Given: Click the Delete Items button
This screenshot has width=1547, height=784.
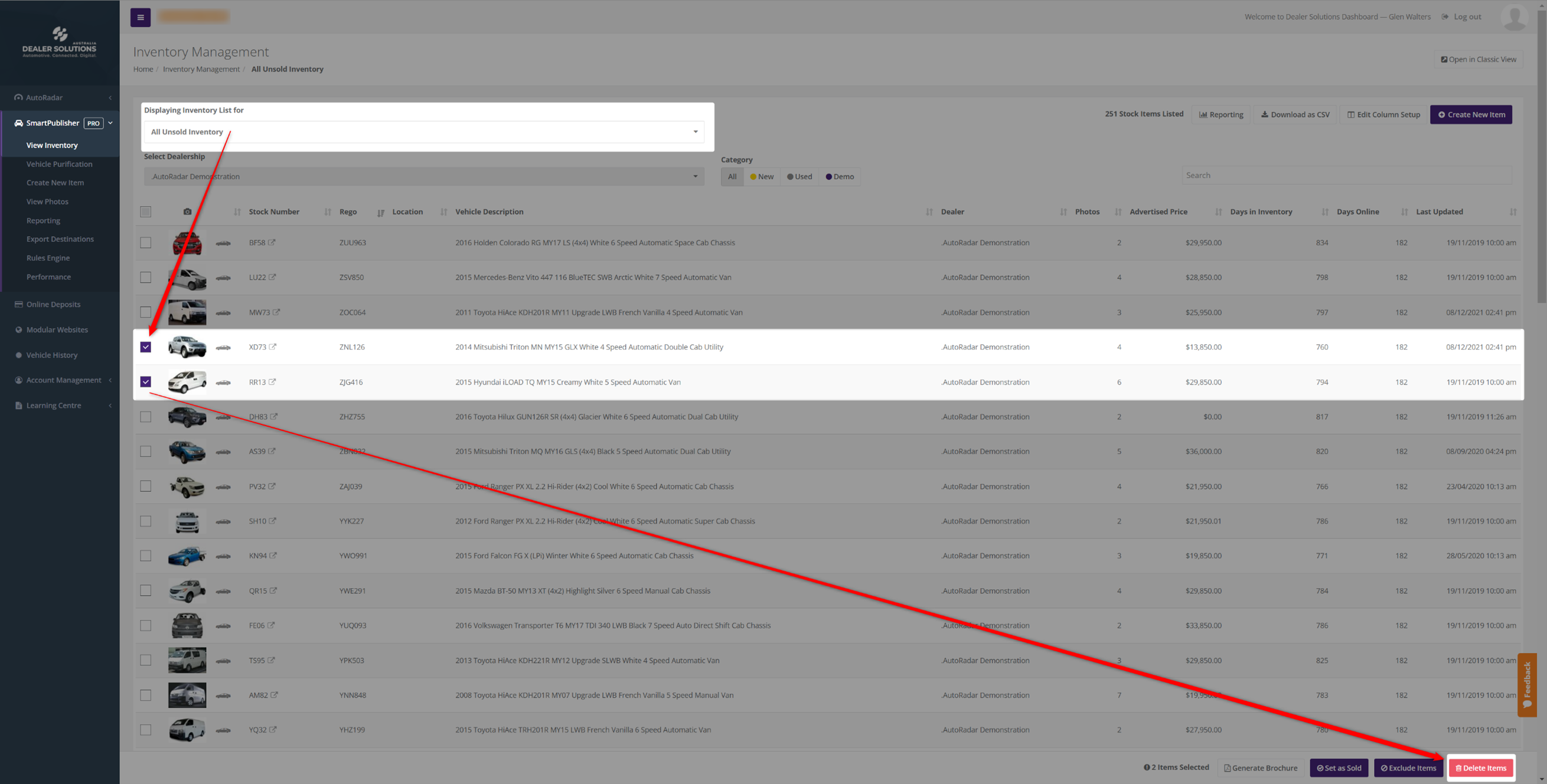Looking at the screenshot, I should 1481,768.
